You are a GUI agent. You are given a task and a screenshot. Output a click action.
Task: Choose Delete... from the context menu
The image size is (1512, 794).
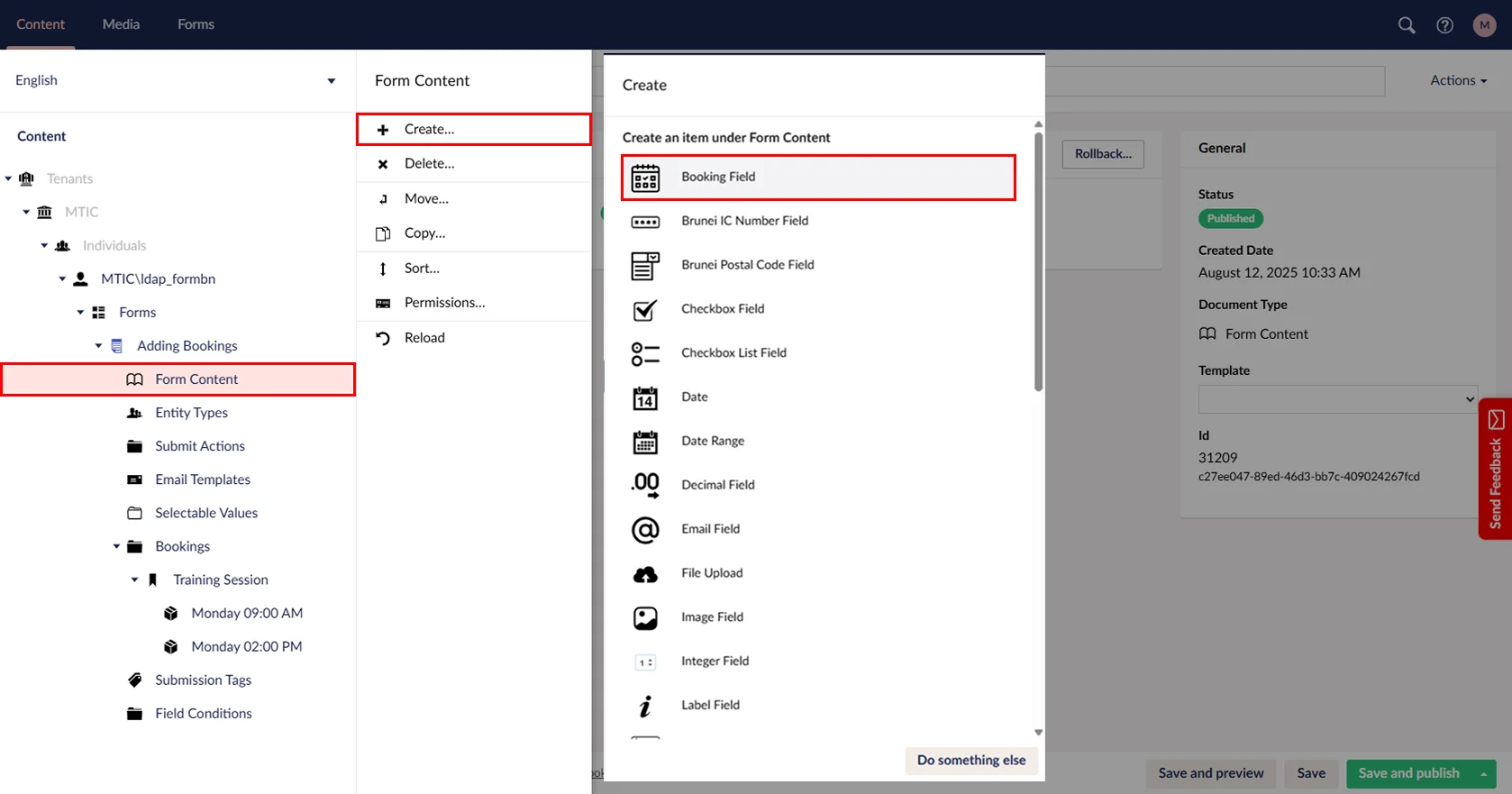coord(429,164)
